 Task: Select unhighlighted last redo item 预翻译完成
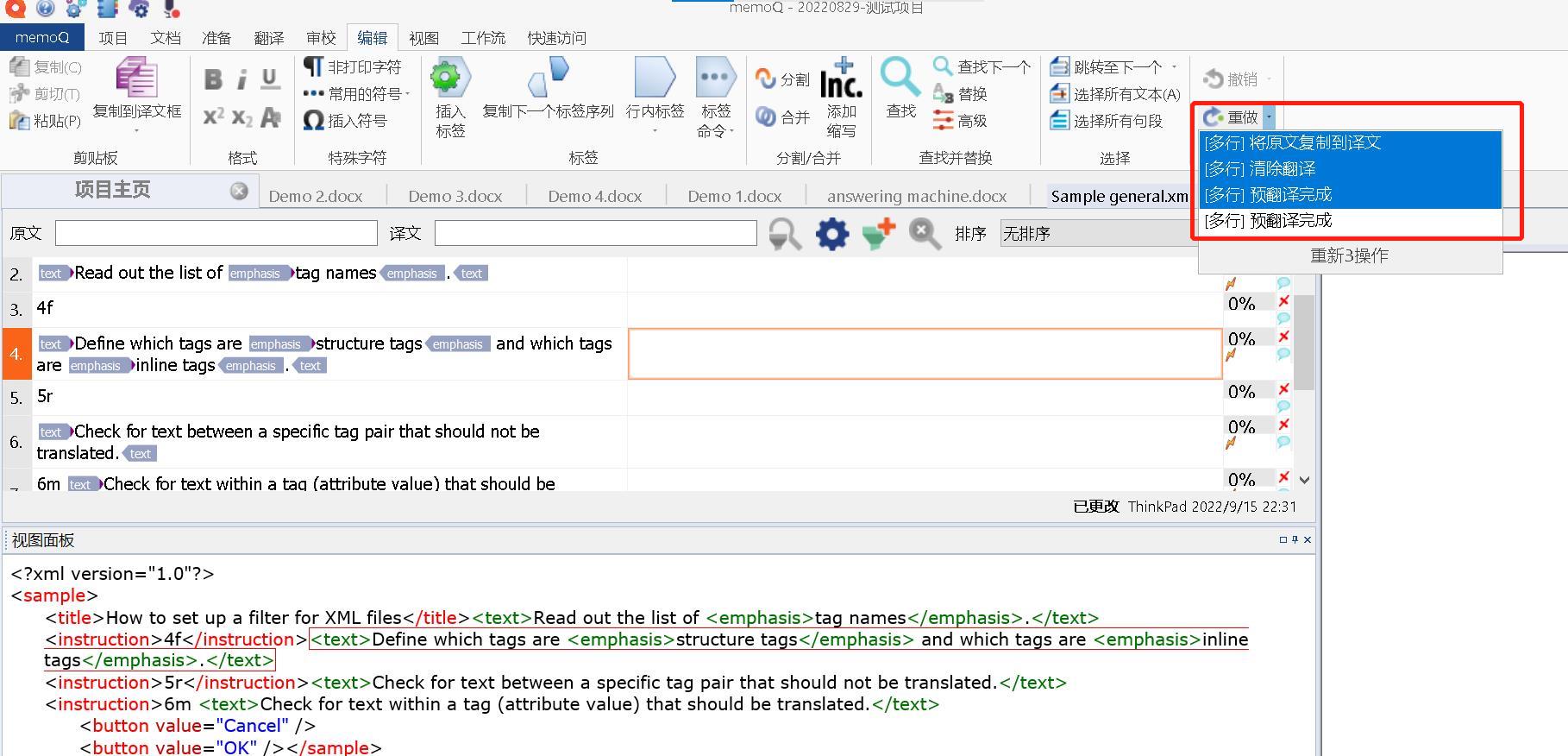point(1350,221)
